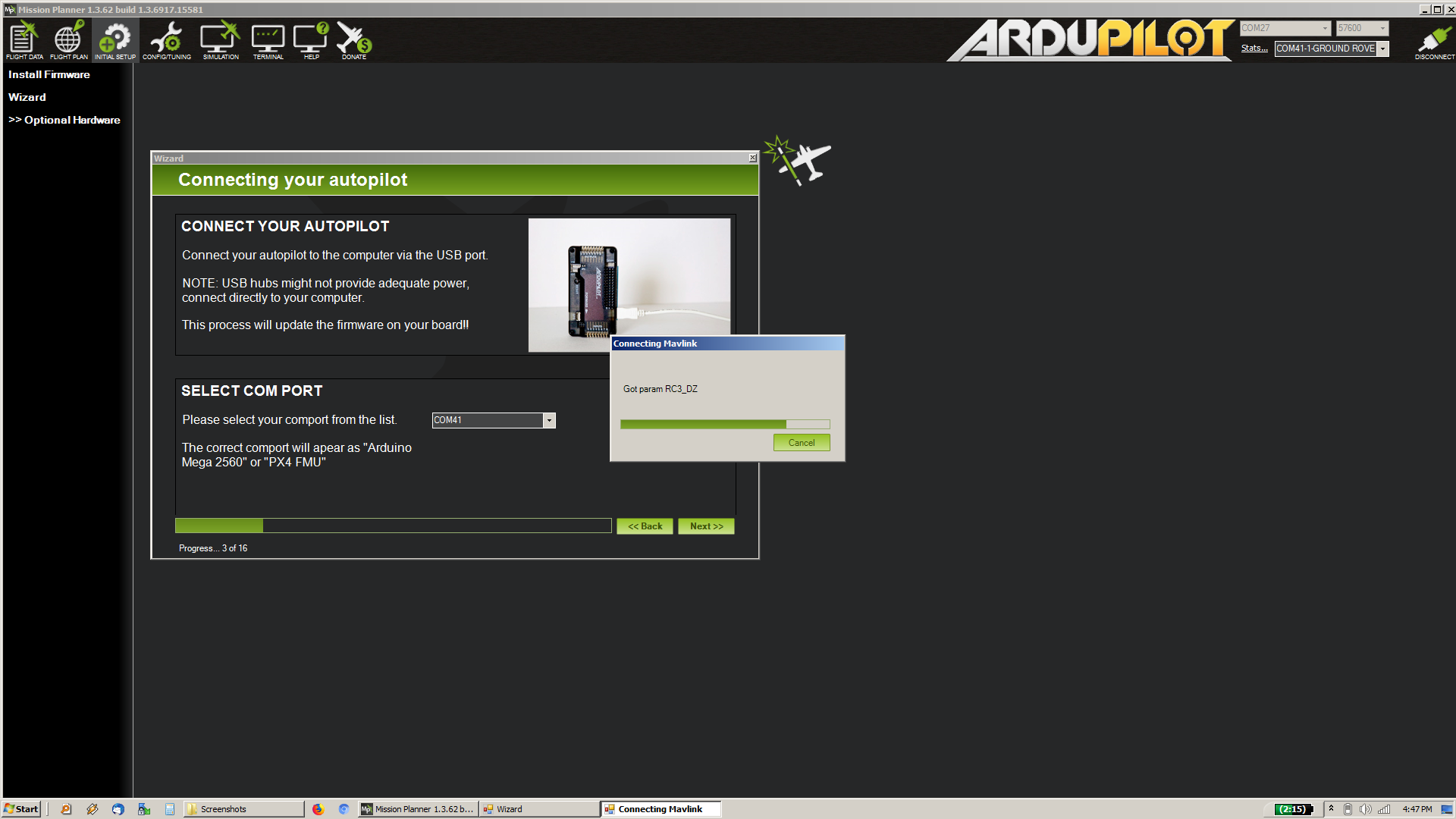1456x819 pixels.
Task: Open the Flight Data screen
Action: [x=24, y=40]
